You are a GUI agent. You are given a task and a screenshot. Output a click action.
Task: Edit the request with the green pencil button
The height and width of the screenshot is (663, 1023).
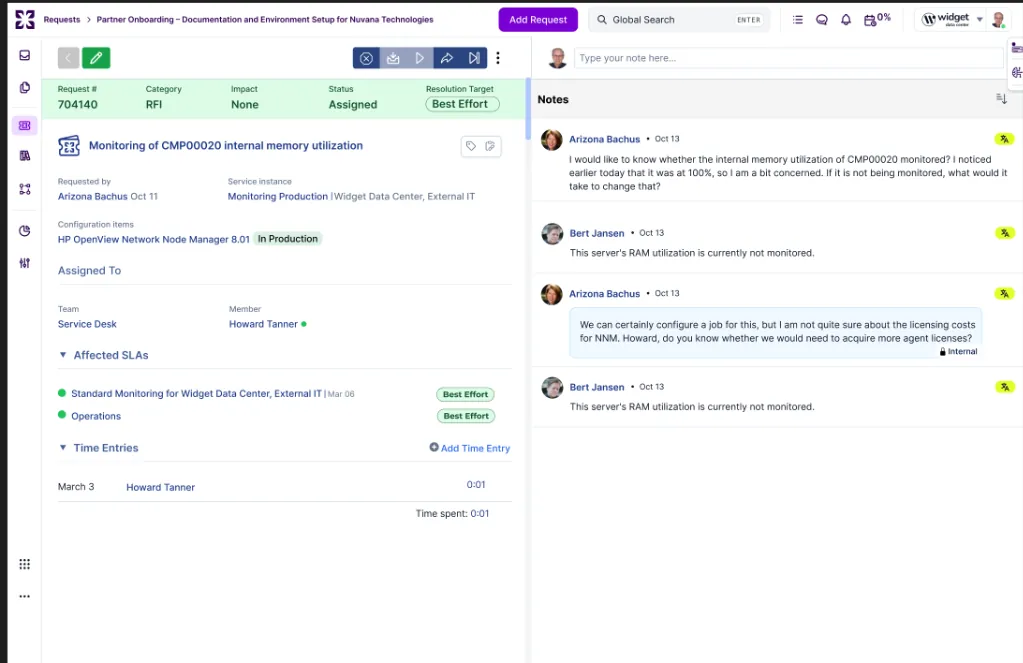click(96, 58)
